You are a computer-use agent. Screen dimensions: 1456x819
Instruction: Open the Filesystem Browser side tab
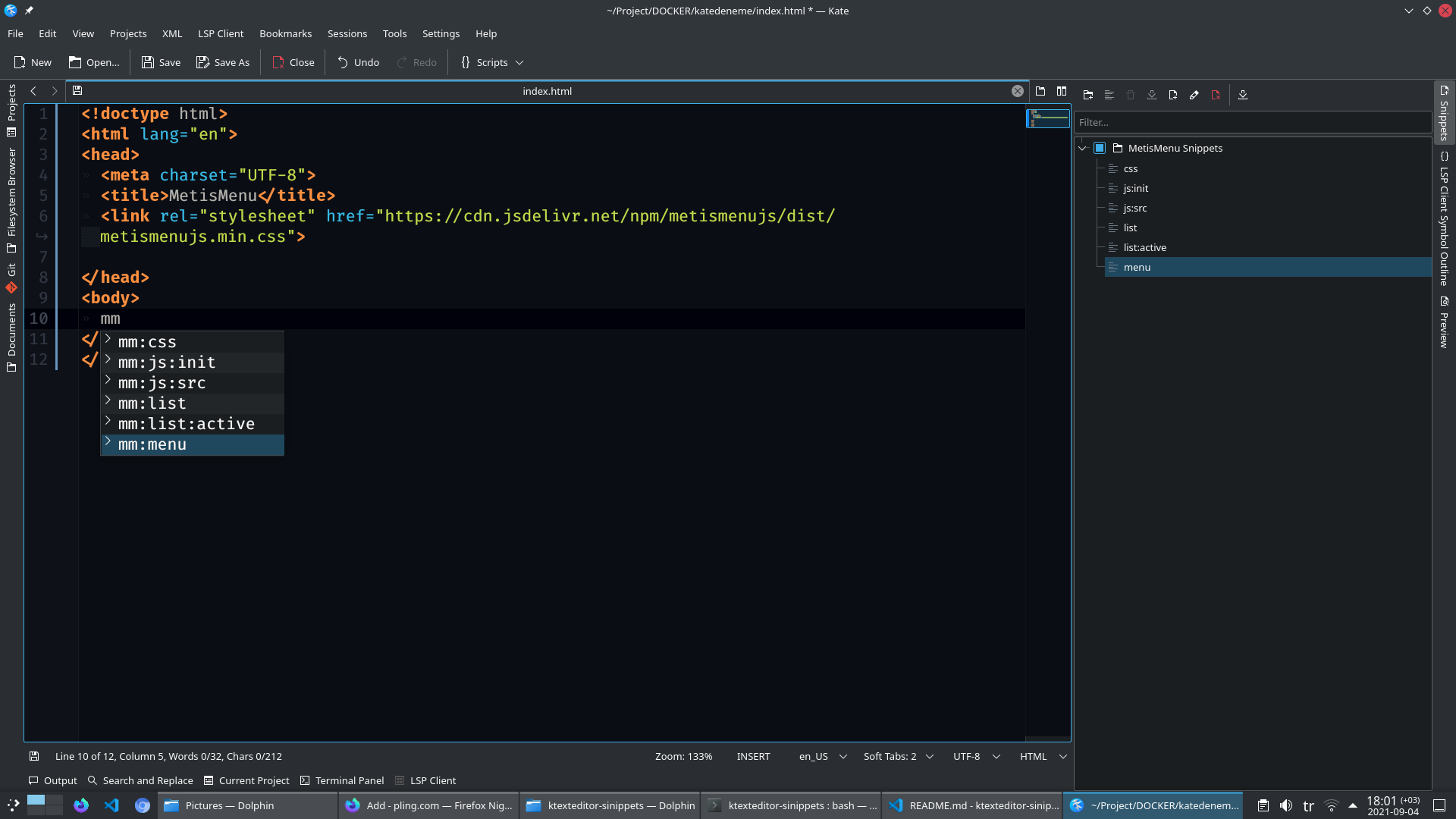[x=11, y=200]
